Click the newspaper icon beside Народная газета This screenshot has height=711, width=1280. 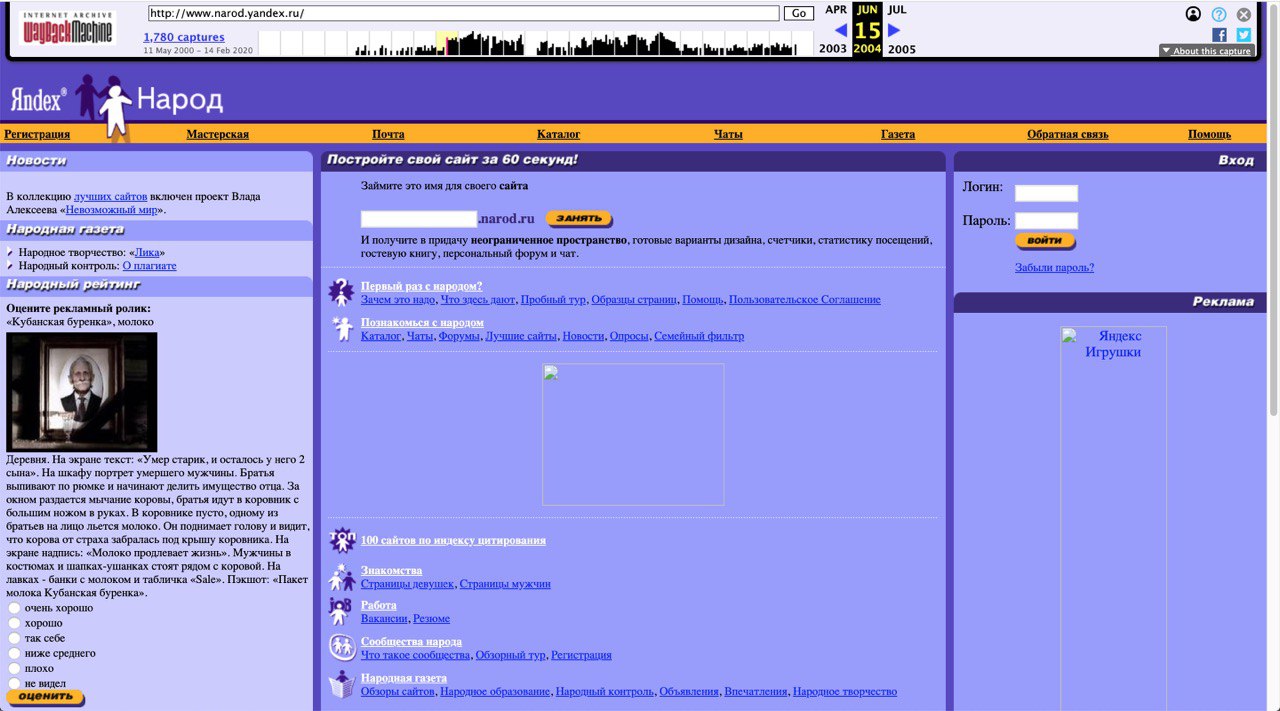click(x=342, y=684)
